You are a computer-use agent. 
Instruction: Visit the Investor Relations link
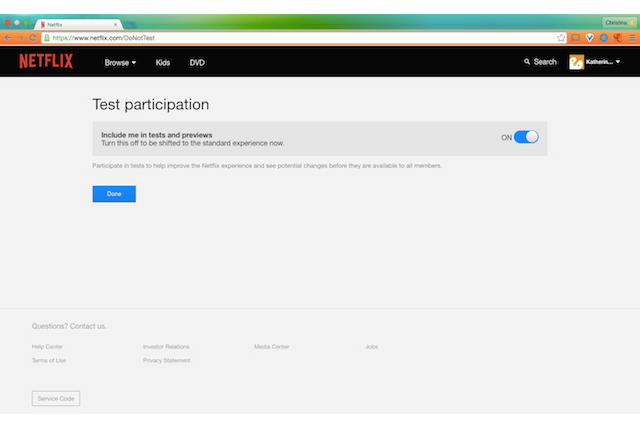click(166, 346)
